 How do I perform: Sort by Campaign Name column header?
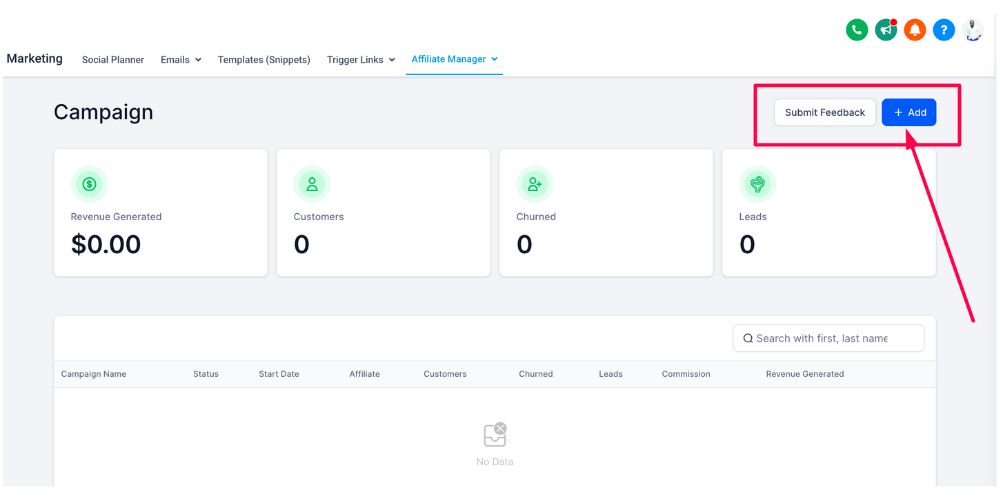[93, 374]
